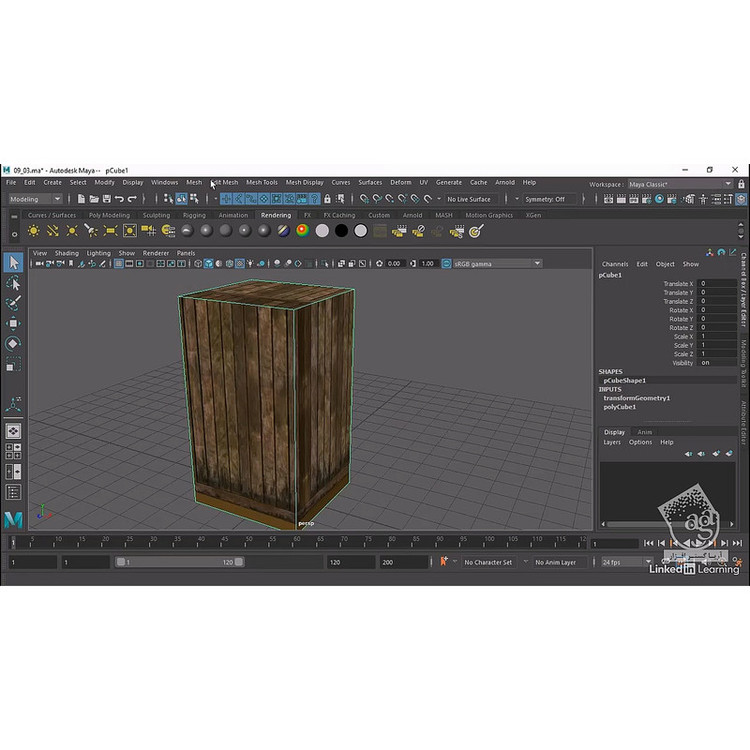
Task: Click the Translate X value field
Action: pyautogui.click(x=716, y=284)
